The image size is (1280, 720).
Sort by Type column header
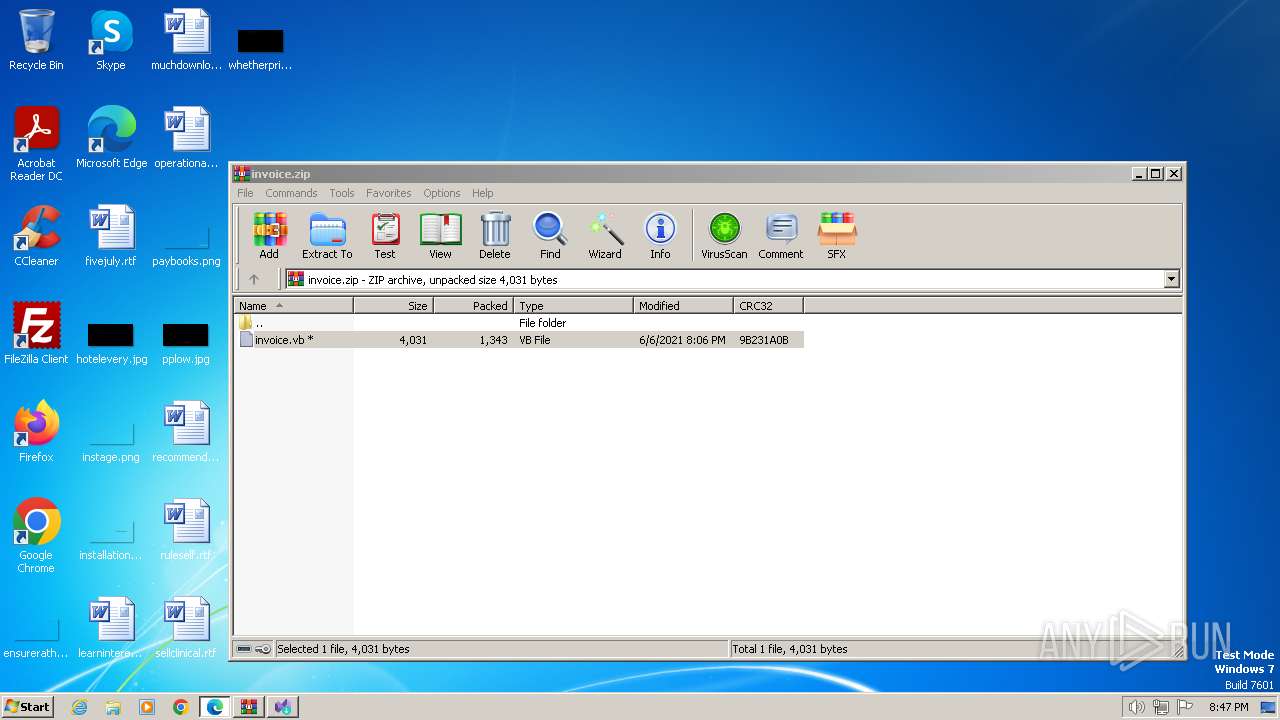tap(573, 306)
